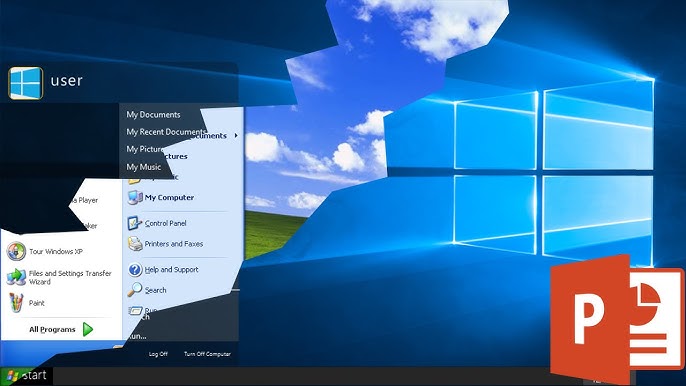Click the Help and Support question mark icon
This screenshot has width=686, height=386.
[x=135, y=269]
